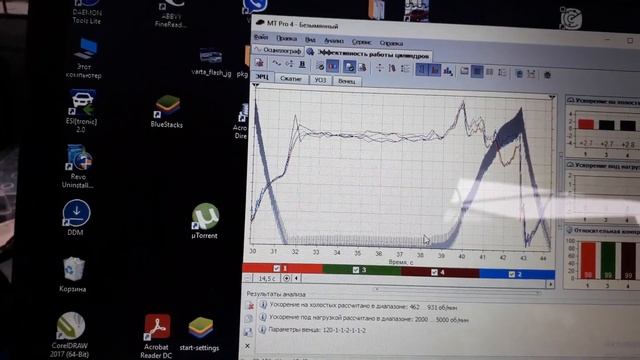Open the µTorrent desktop shortcut
The image size is (640, 360).
pos(204,220)
